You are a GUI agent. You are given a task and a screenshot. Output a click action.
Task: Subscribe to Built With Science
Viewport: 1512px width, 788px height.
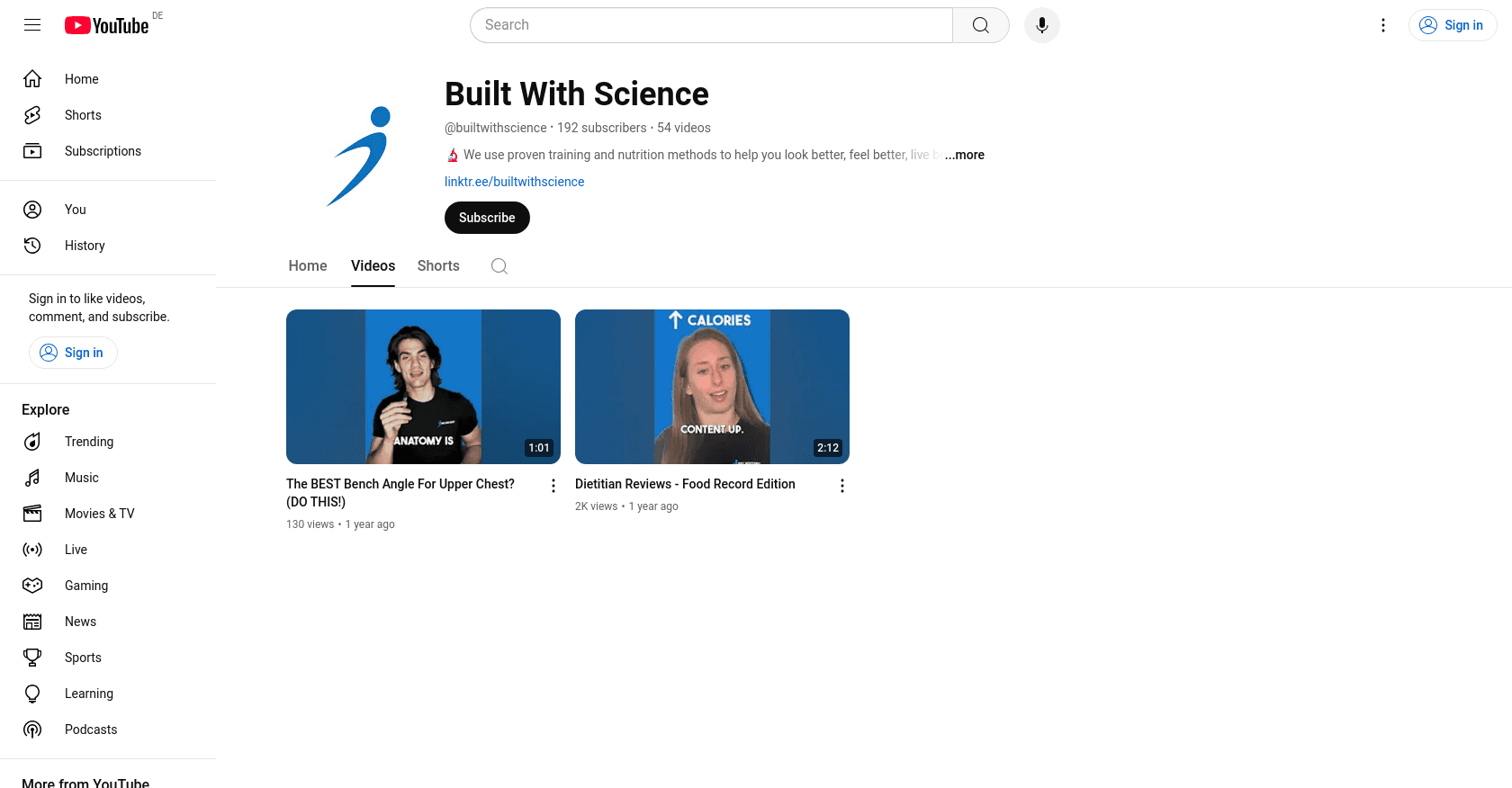[487, 218]
